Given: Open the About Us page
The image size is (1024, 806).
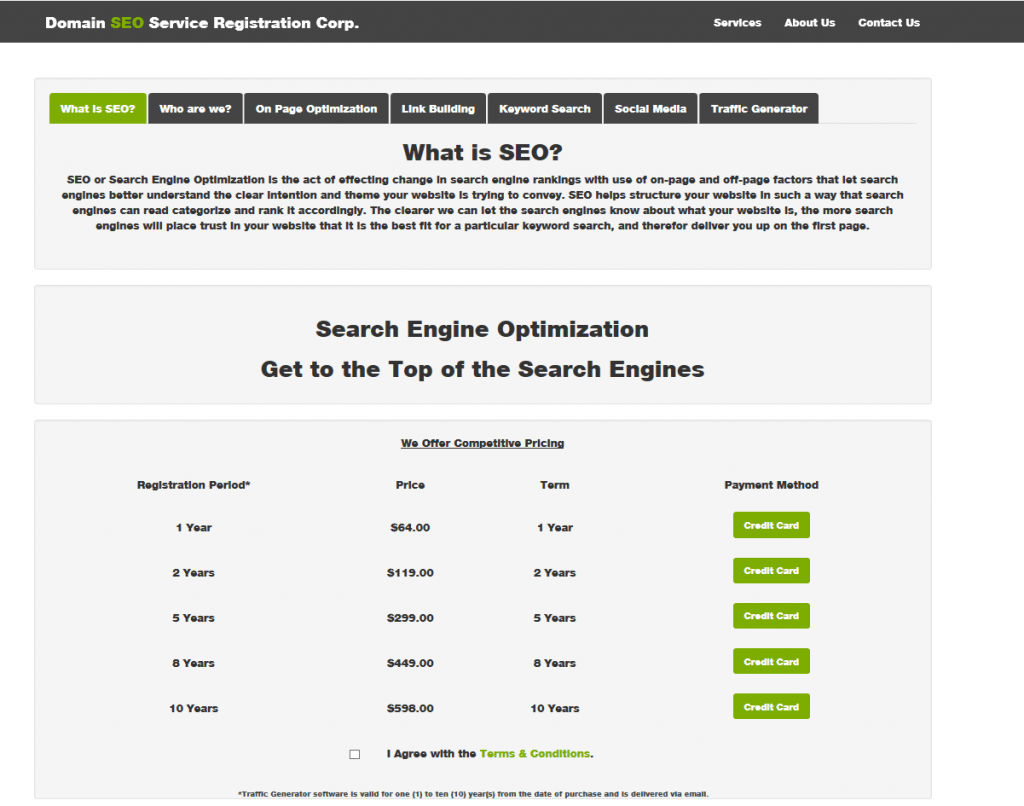Looking at the screenshot, I should 809,23.
